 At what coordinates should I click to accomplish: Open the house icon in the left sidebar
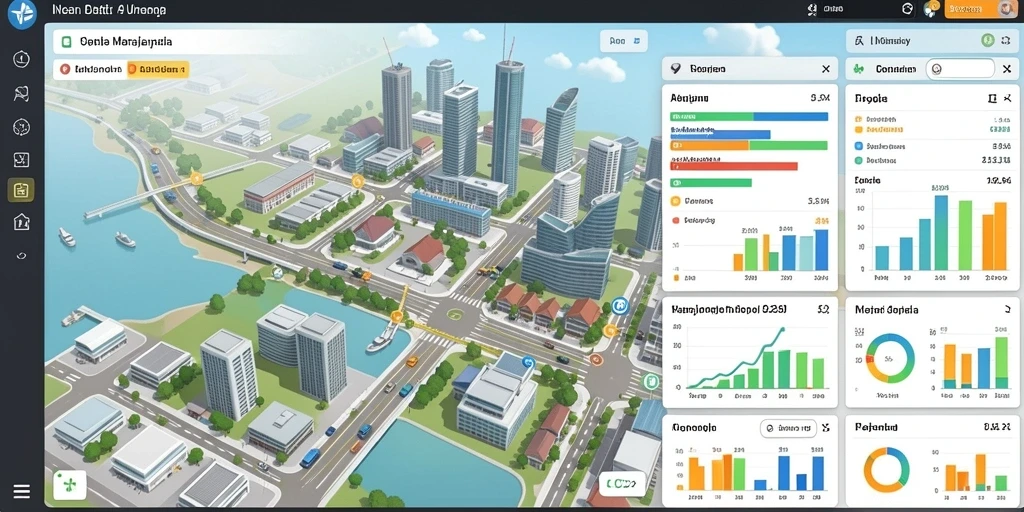point(22,222)
